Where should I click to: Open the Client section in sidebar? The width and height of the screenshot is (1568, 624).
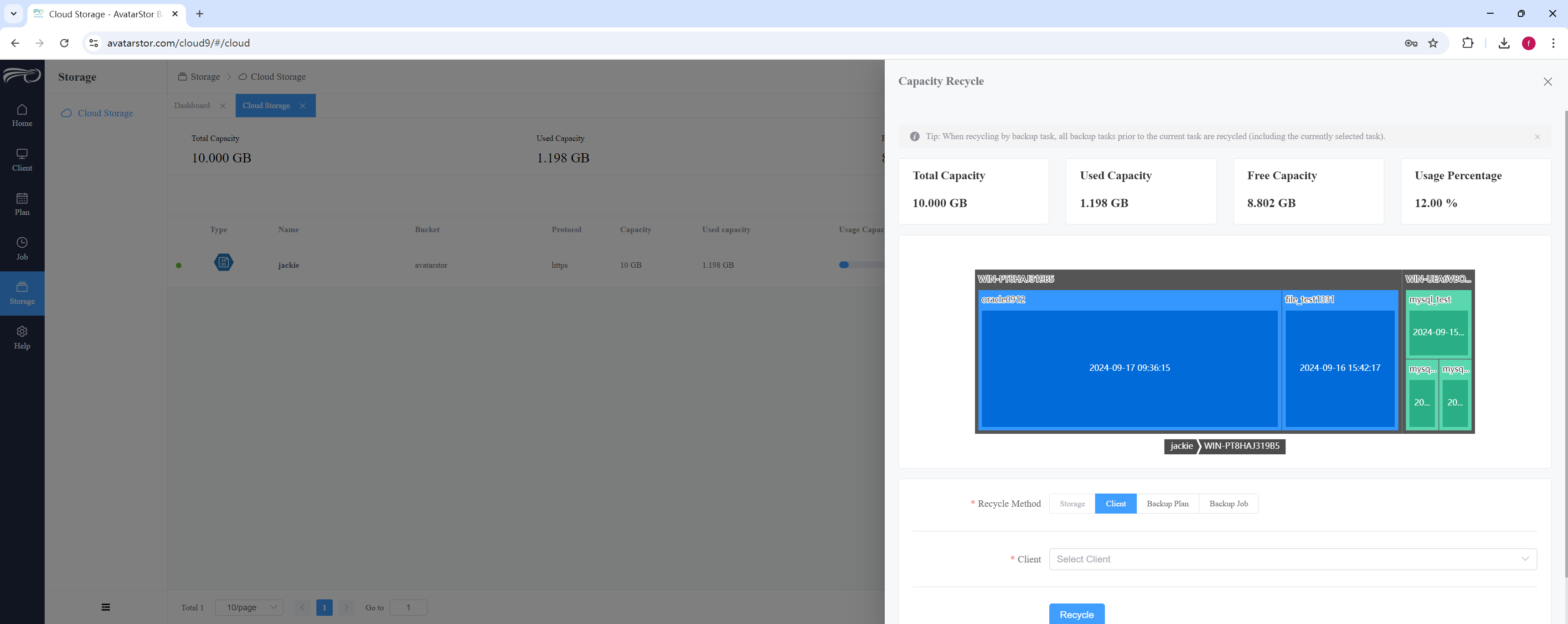coord(22,160)
